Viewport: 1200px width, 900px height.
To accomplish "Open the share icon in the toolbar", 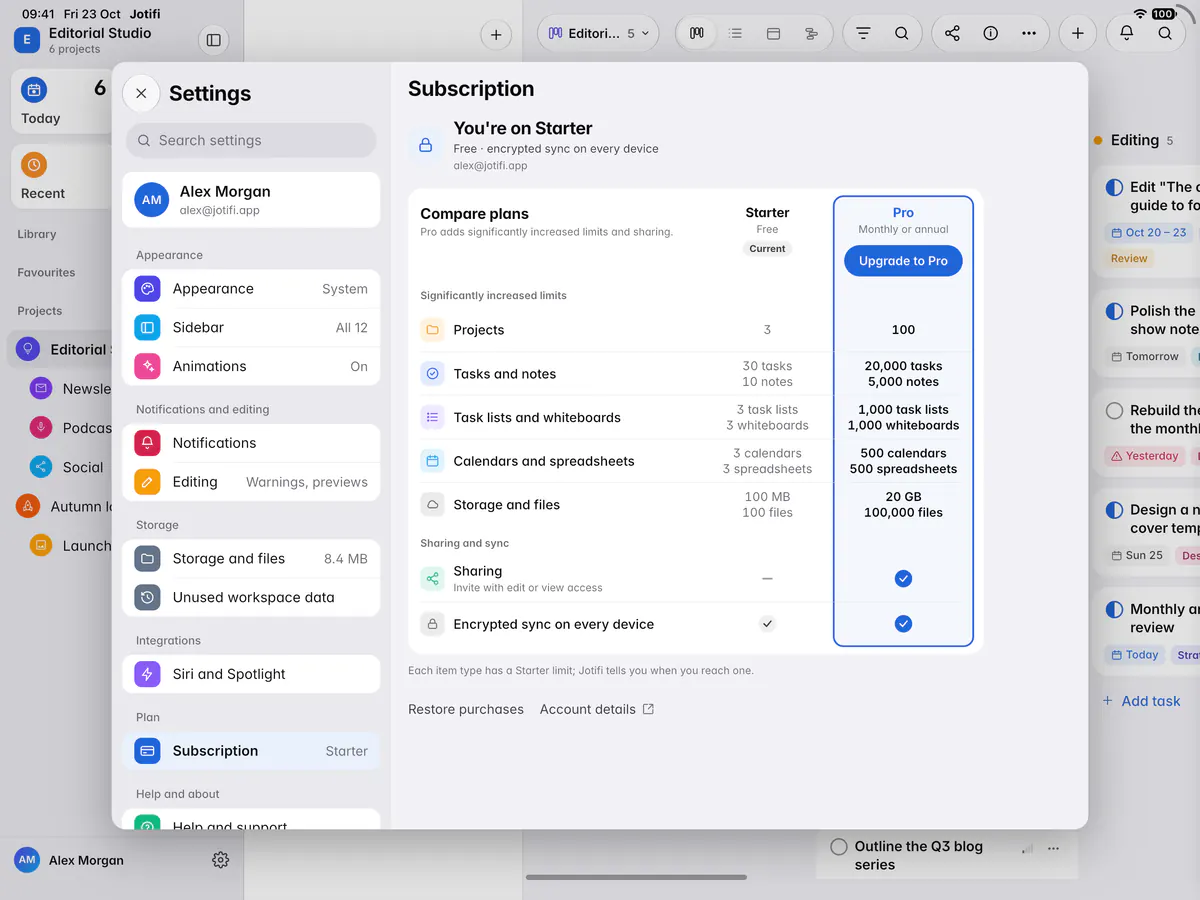I will (952, 33).
